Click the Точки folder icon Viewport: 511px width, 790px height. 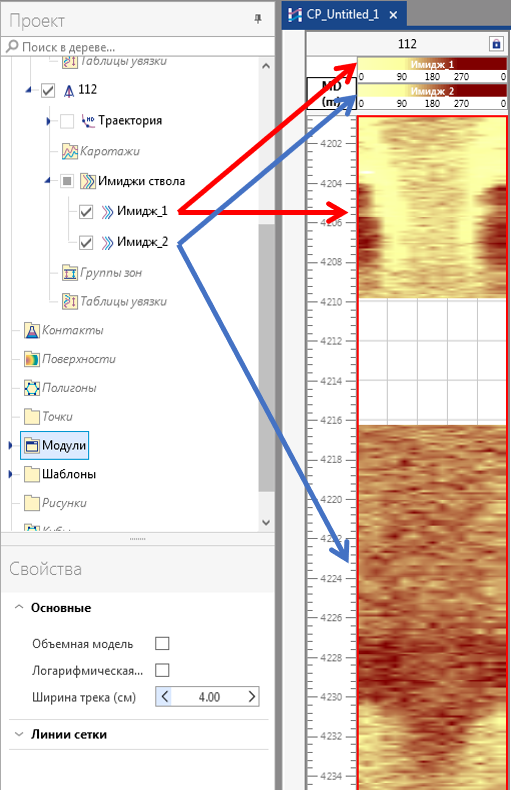(32, 417)
